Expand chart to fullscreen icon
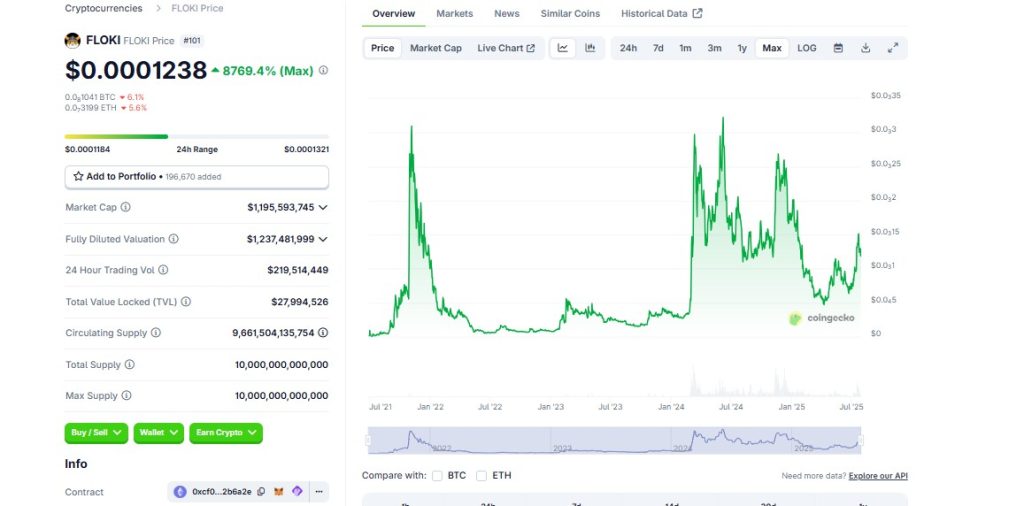This screenshot has width=1024, height=506. (x=893, y=48)
